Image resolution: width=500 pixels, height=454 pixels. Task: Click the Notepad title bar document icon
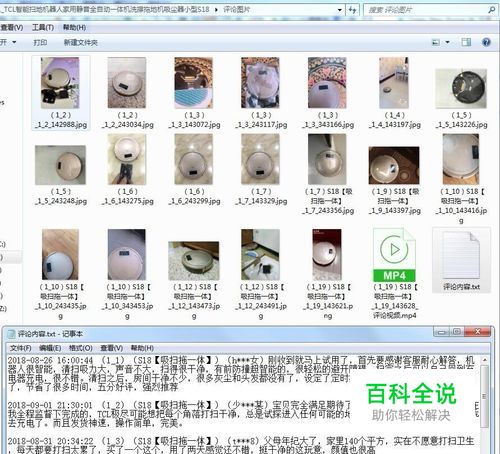(x=11, y=334)
